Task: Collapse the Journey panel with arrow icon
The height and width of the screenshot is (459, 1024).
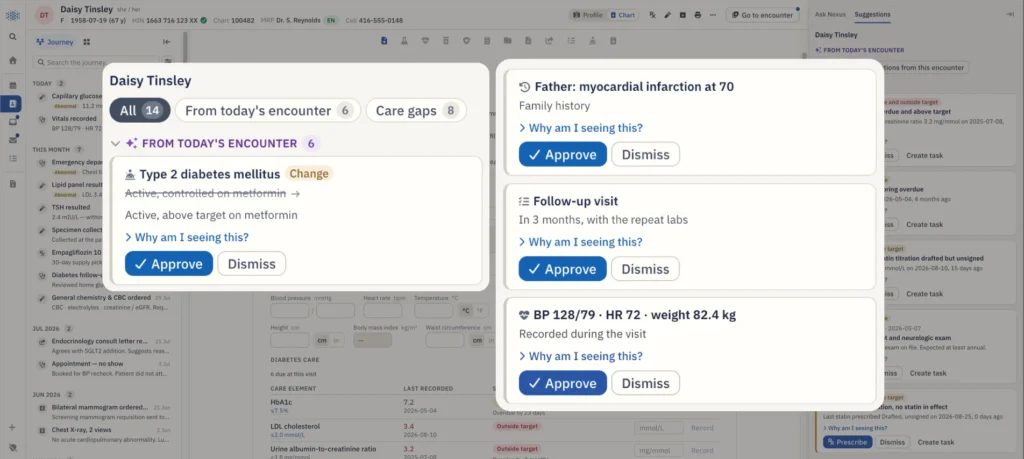Action: 167,42
